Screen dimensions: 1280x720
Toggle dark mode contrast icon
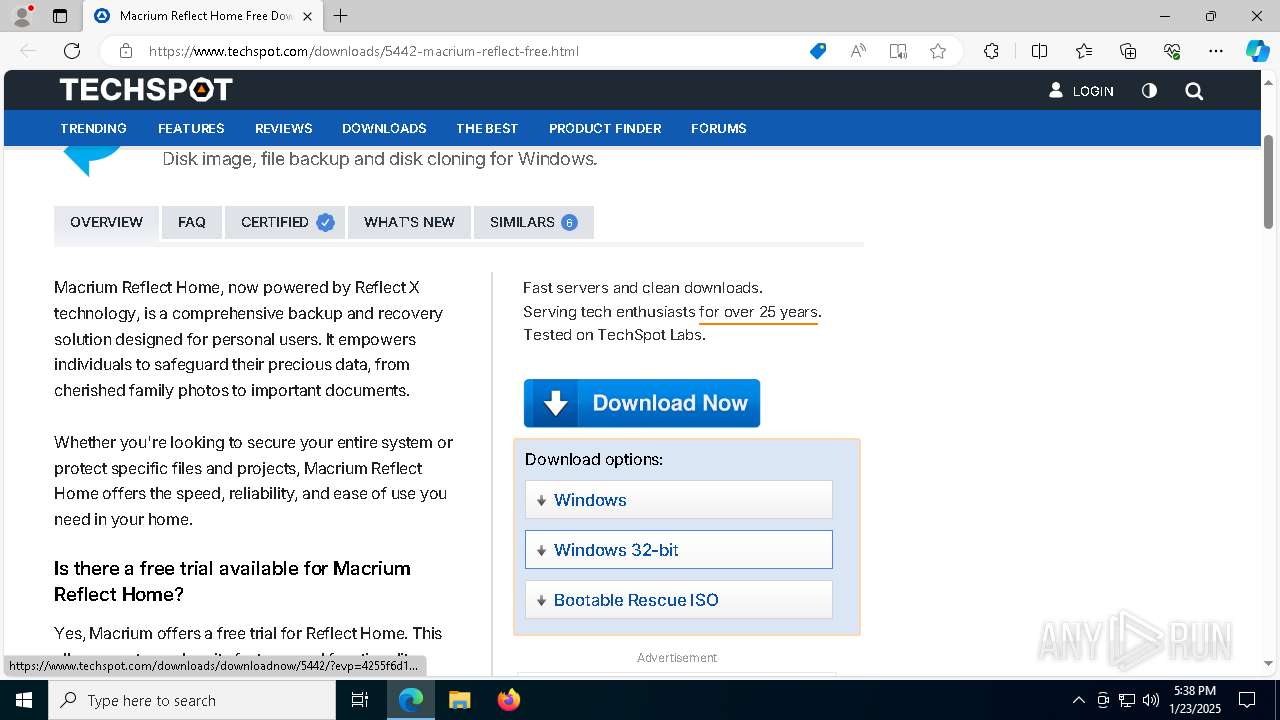pyautogui.click(x=1149, y=91)
